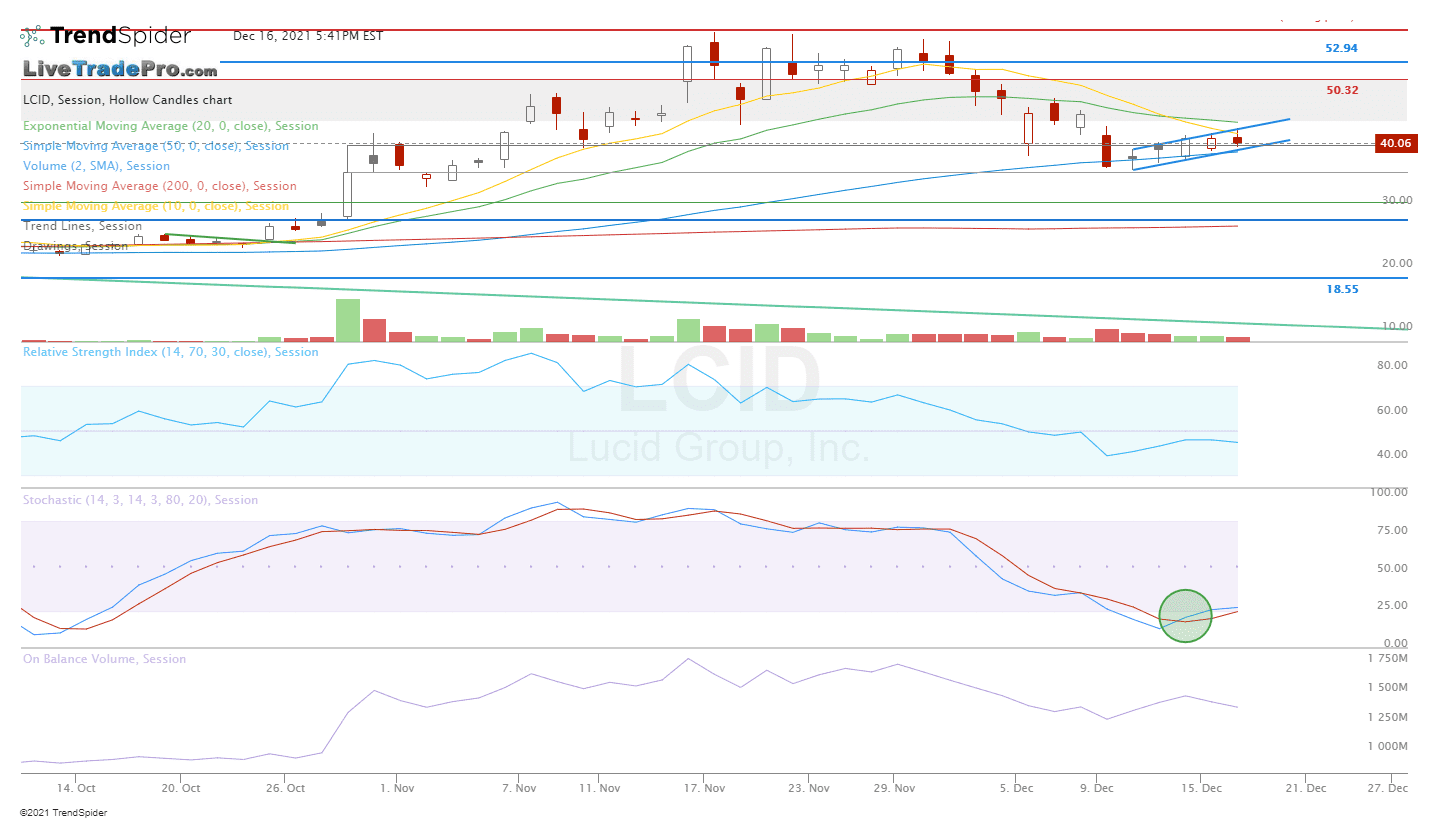The image size is (1438, 822).
Task: Select the Simple Moving Average 10 legend entry
Action: coord(155,206)
